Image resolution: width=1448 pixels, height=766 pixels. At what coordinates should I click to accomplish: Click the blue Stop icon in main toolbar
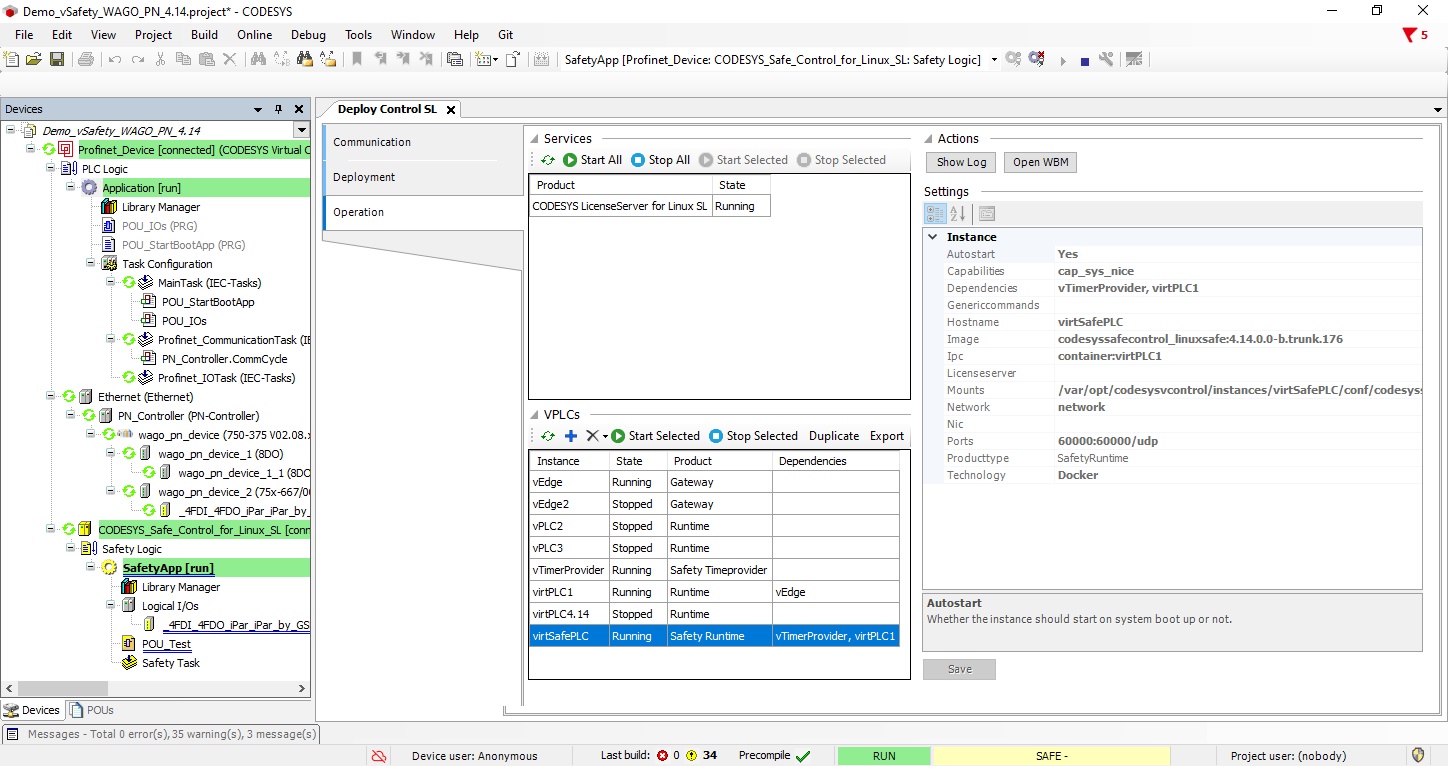(x=1084, y=61)
